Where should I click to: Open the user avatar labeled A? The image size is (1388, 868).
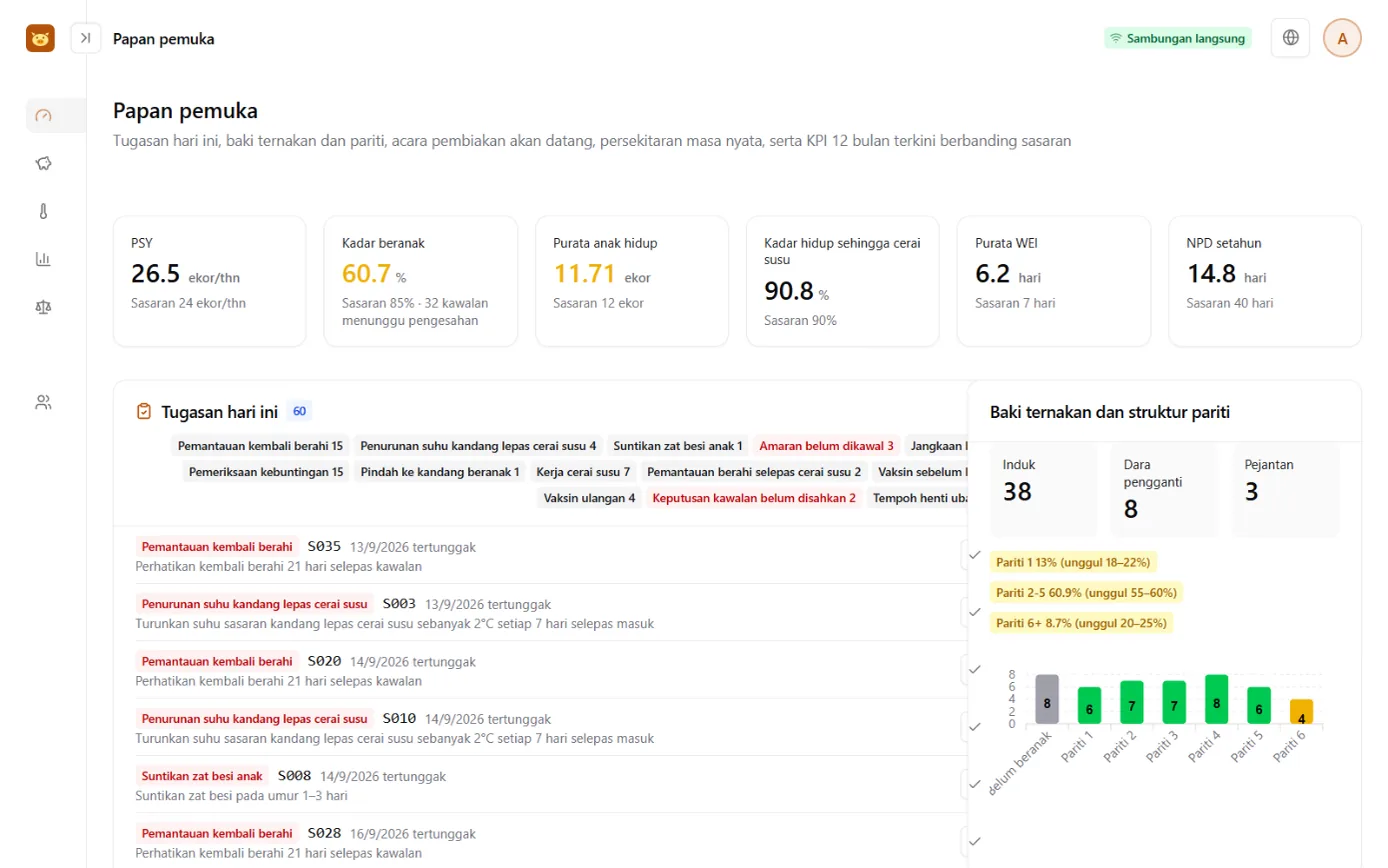coord(1342,38)
